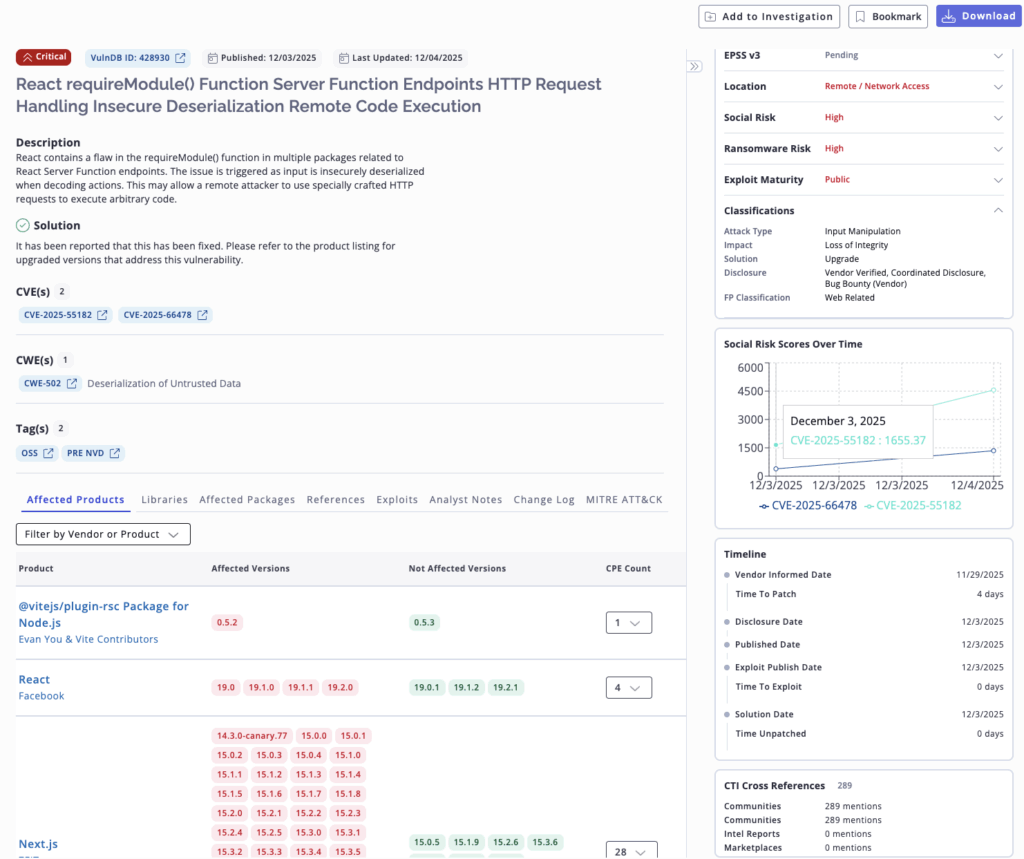Switch to the Exploits tab
This screenshot has height=859, width=1024.
pos(397,500)
